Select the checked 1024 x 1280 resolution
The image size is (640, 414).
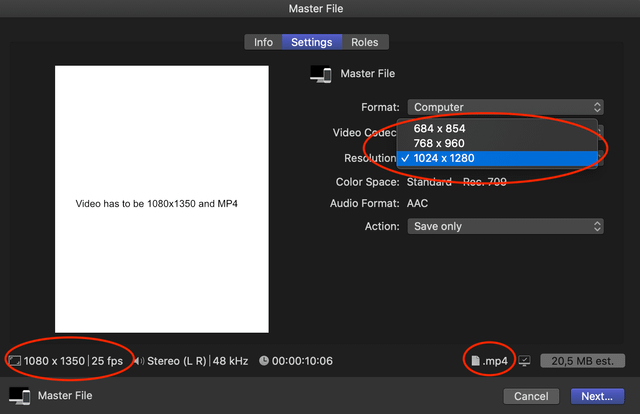point(497,158)
